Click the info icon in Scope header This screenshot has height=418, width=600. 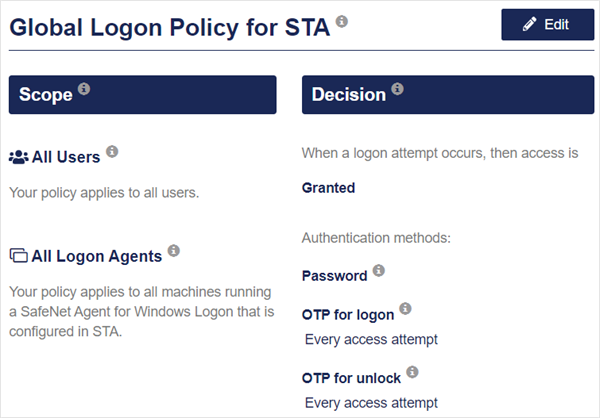pyautogui.click(x=84, y=90)
